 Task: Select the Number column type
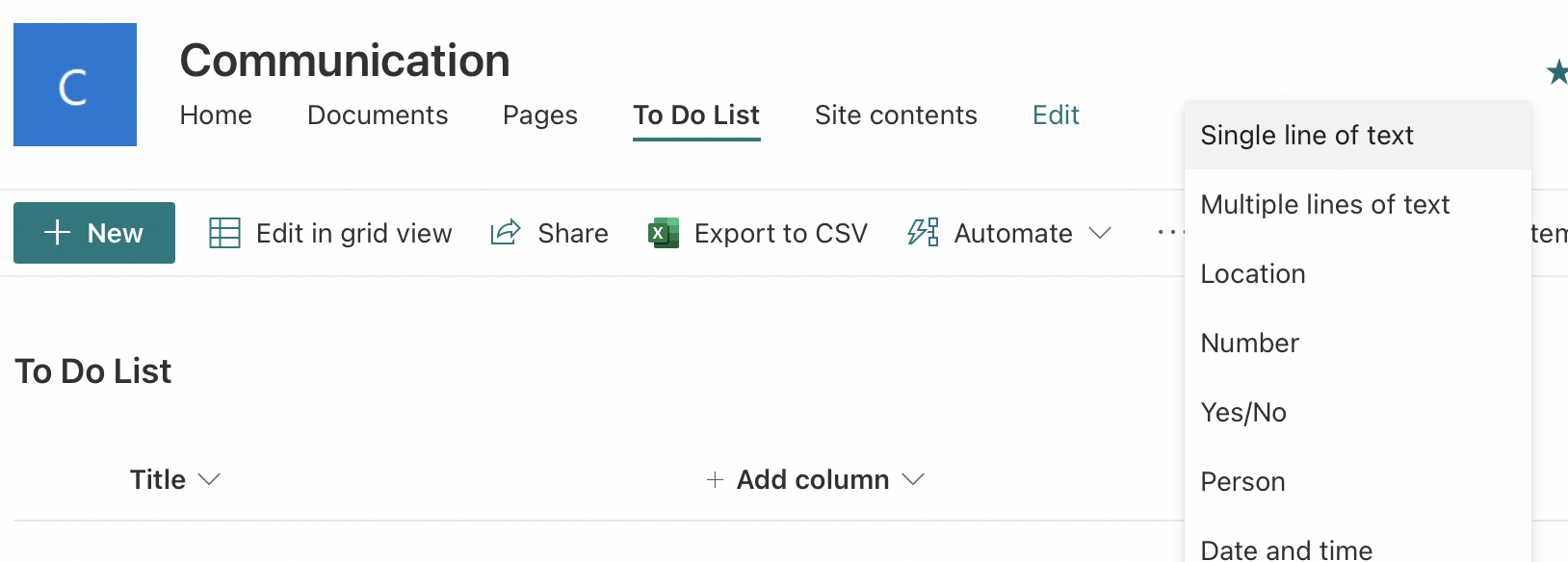coord(1249,344)
